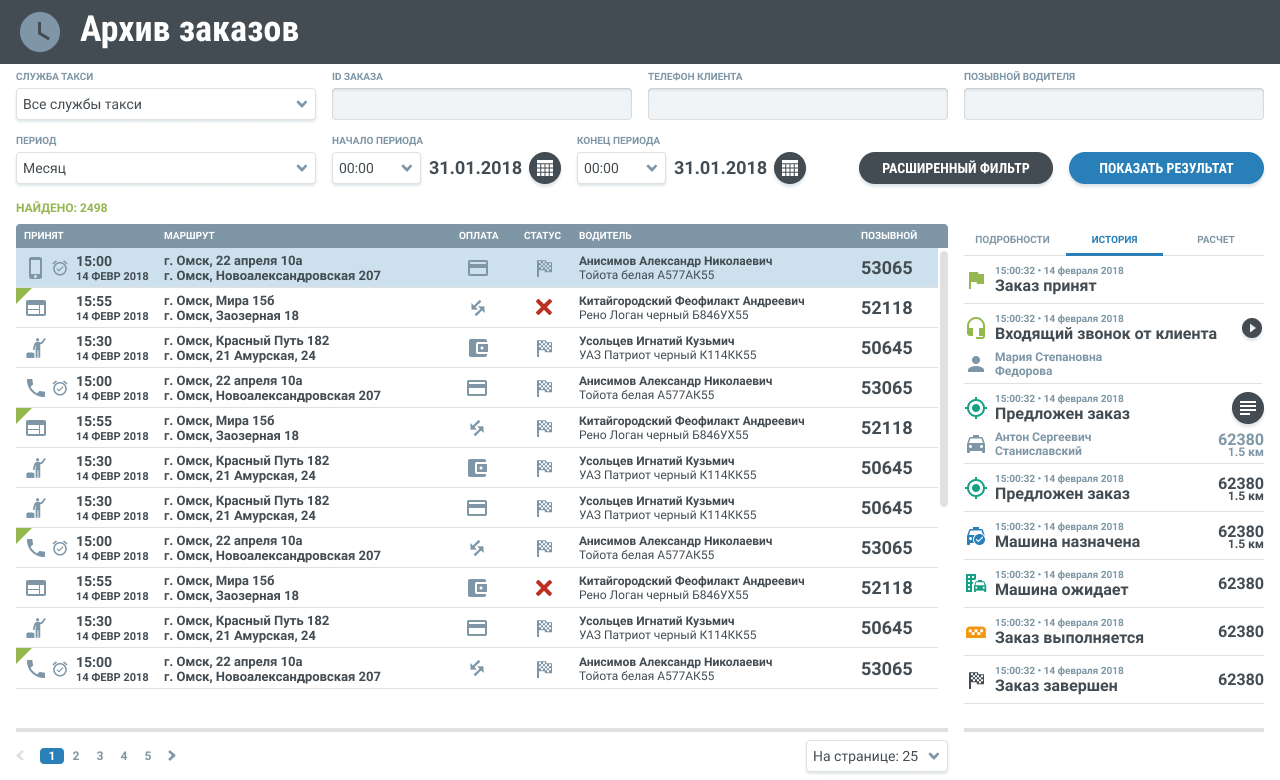Click the clock icon in the header
Viewport: 1280px width, 780px height.
coord(40,31)
